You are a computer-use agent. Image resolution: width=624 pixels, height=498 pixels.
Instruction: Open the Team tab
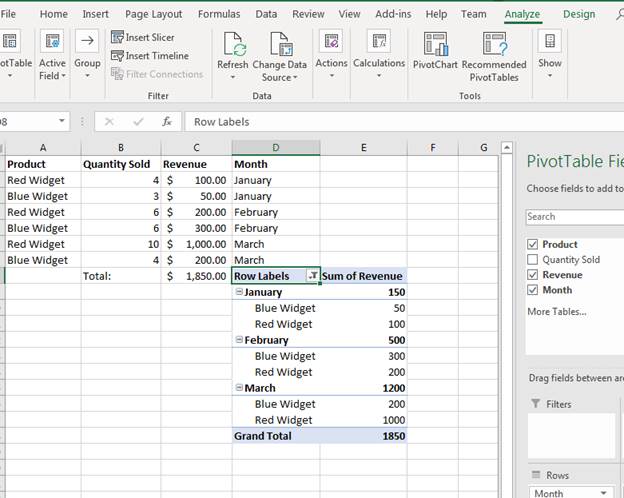[474, 14]
